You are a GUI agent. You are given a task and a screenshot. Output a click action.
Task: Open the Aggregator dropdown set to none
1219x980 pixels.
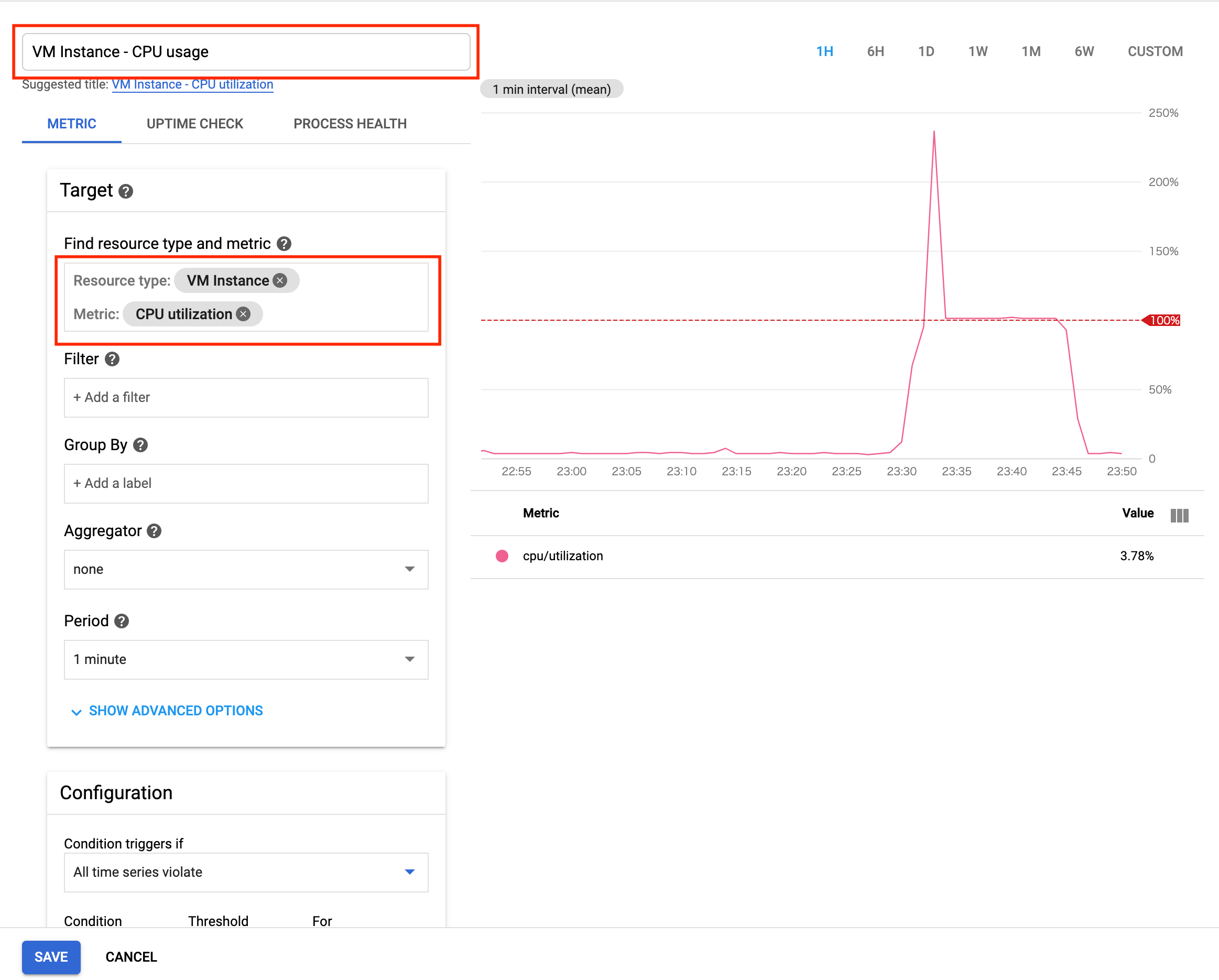click(246, 569)
